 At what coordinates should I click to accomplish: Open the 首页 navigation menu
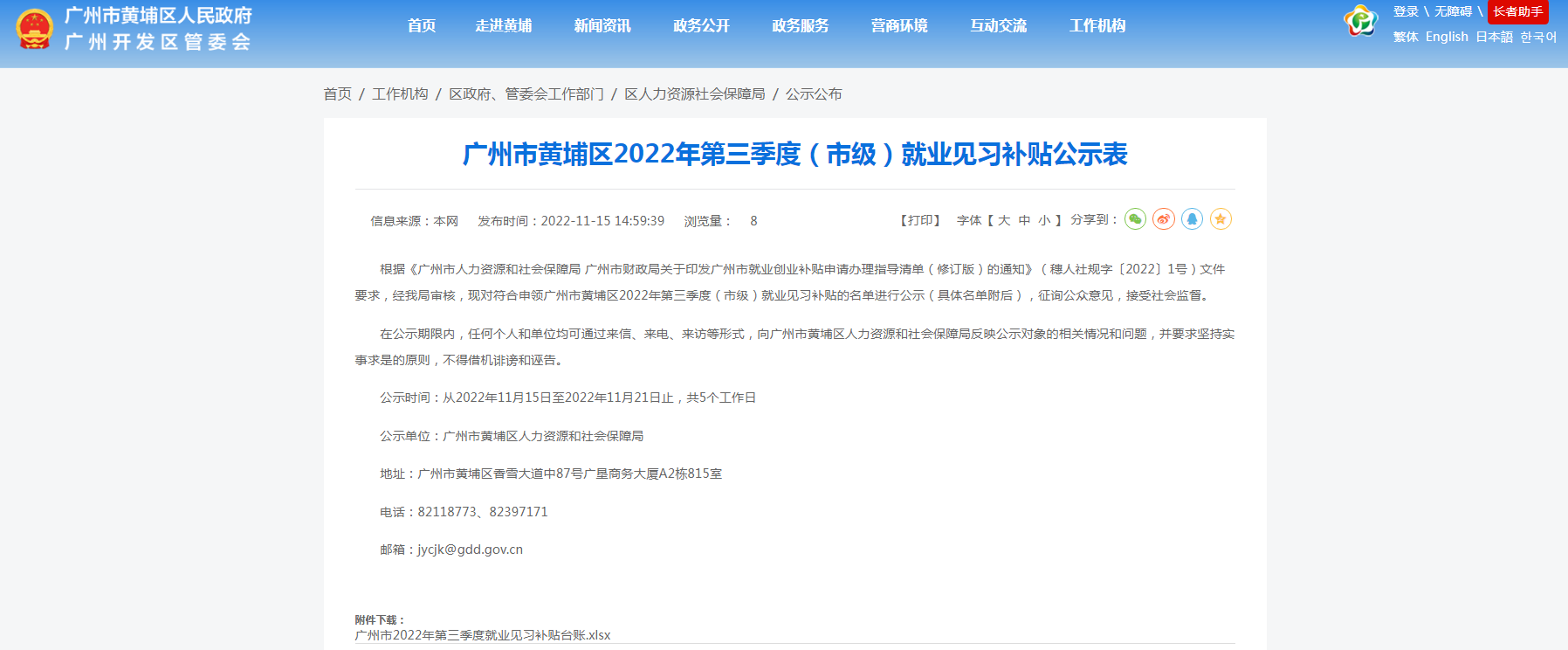pos(422,26)
